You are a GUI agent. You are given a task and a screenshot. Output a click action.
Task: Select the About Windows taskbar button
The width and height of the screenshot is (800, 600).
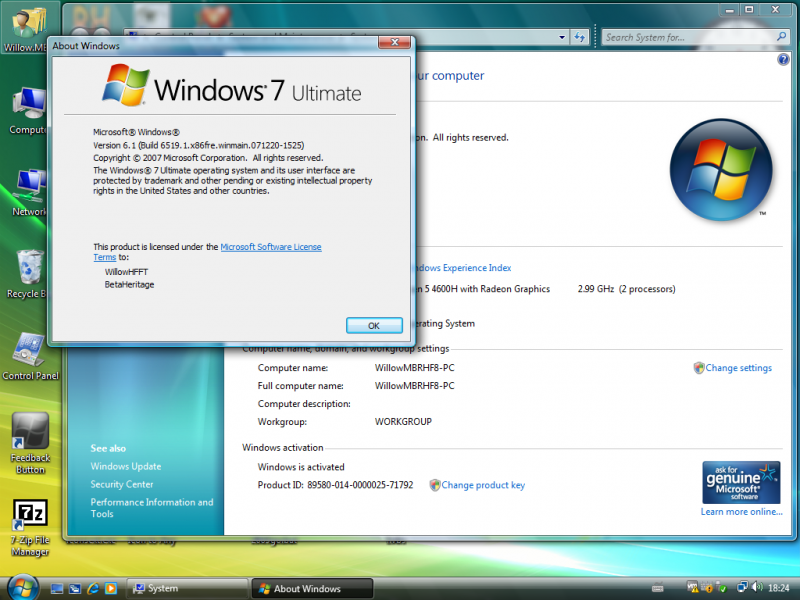tap(312, 589)
